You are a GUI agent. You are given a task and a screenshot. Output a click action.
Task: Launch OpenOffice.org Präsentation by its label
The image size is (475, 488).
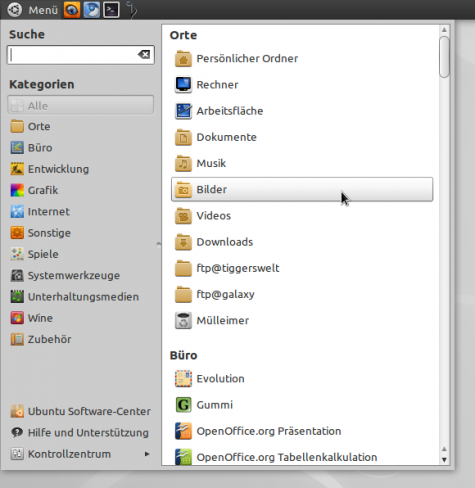tap(269, 431)
